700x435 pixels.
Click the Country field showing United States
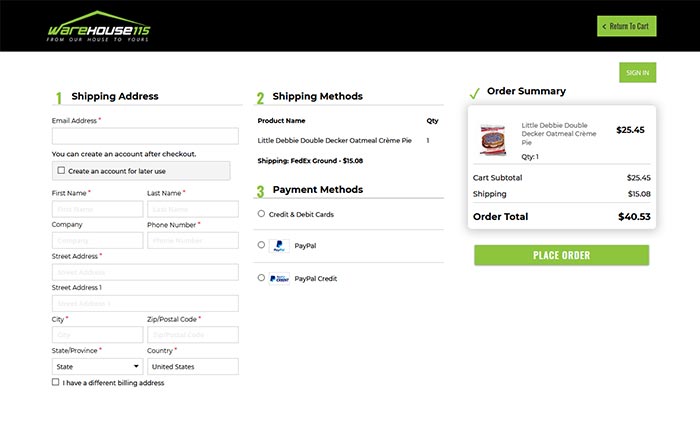[x=193, y=367]
